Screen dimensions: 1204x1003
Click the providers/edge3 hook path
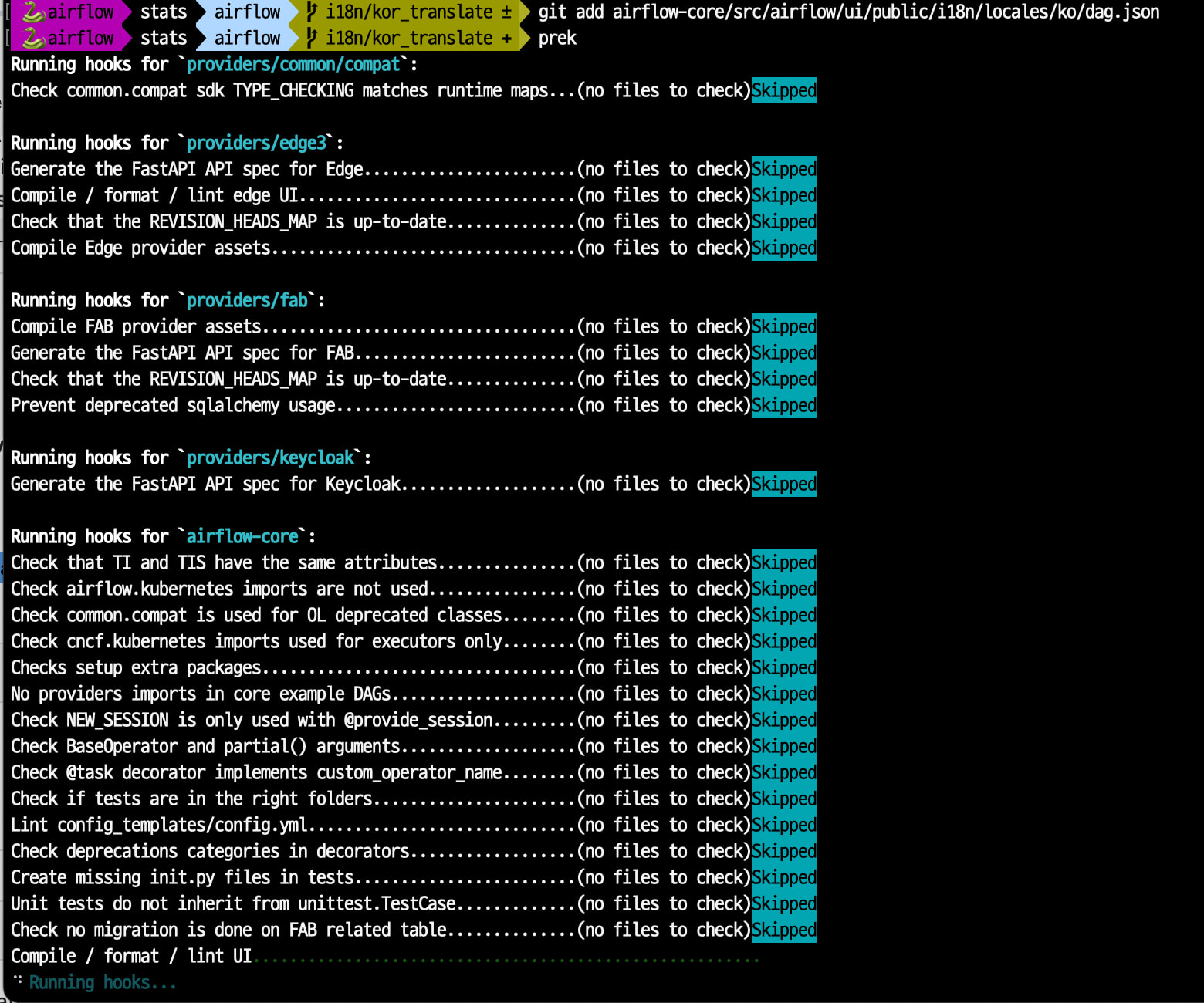pos(256,143)
